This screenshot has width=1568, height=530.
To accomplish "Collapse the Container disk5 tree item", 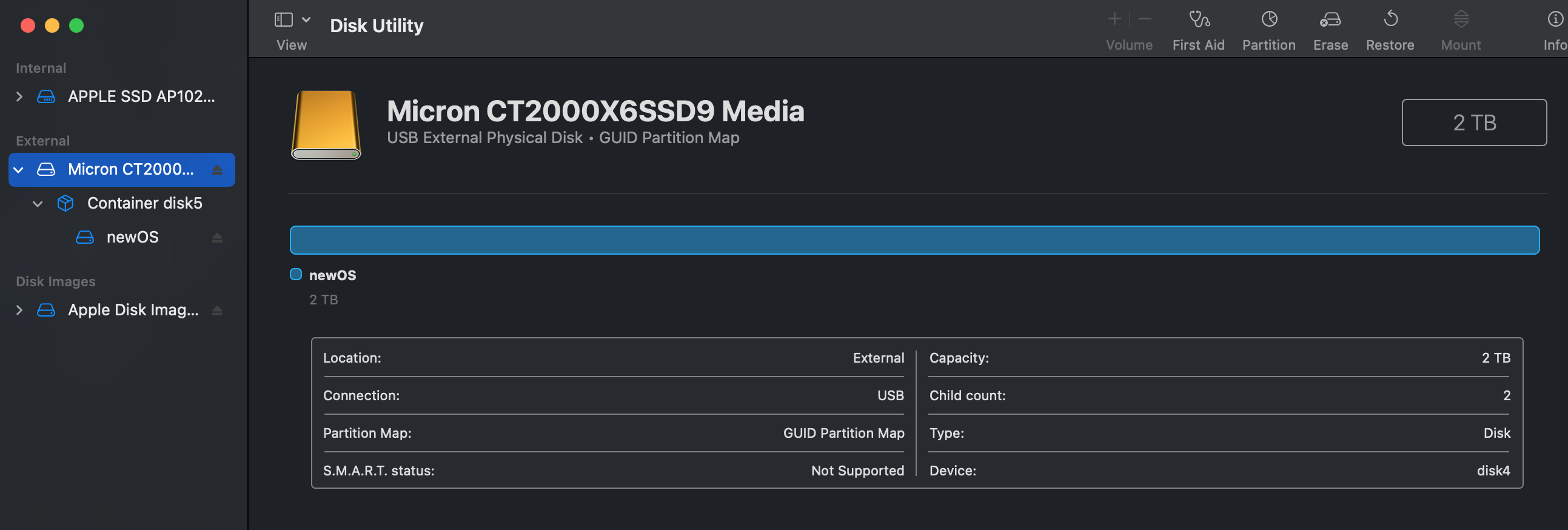I will [x=38, y=204].
